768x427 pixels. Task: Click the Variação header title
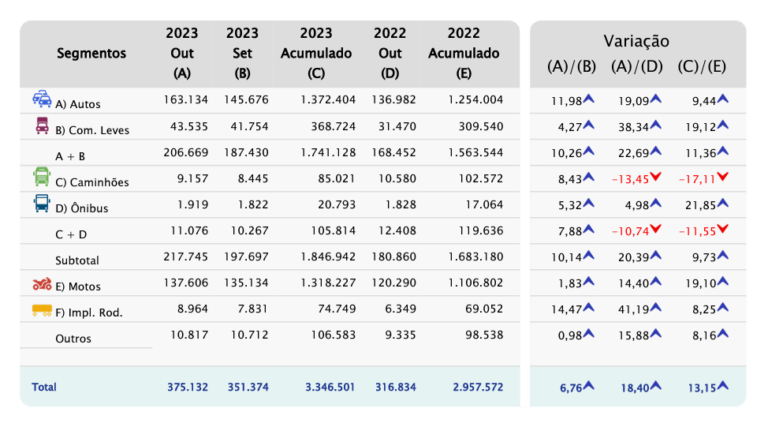tap(636, 41)
